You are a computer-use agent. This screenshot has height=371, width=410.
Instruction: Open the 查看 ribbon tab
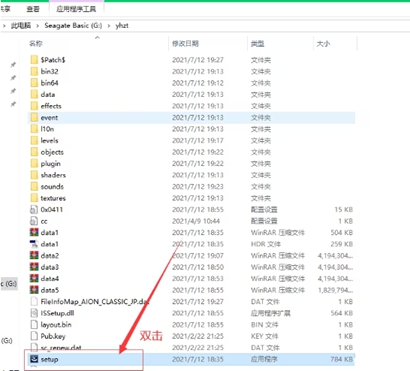(x=33, y=9)
